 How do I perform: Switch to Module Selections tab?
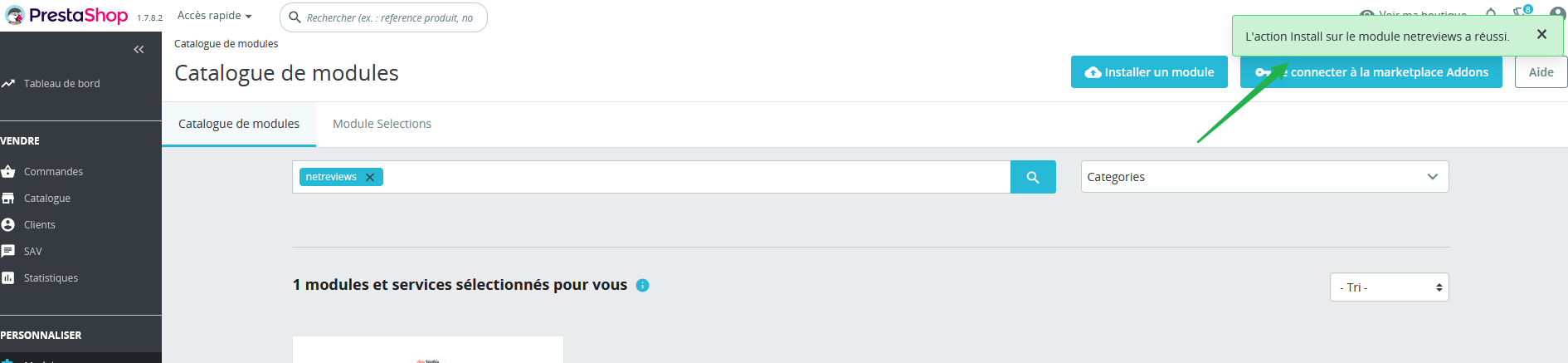[382, 124]
